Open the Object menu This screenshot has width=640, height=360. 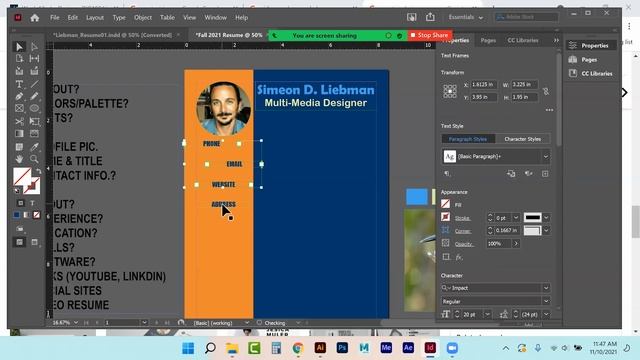coord(143,18)
